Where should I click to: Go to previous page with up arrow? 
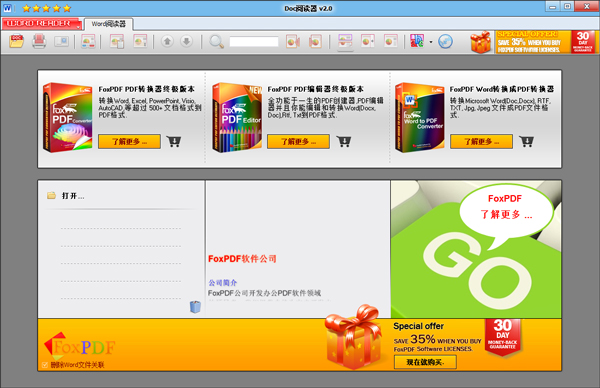(167, 41)
